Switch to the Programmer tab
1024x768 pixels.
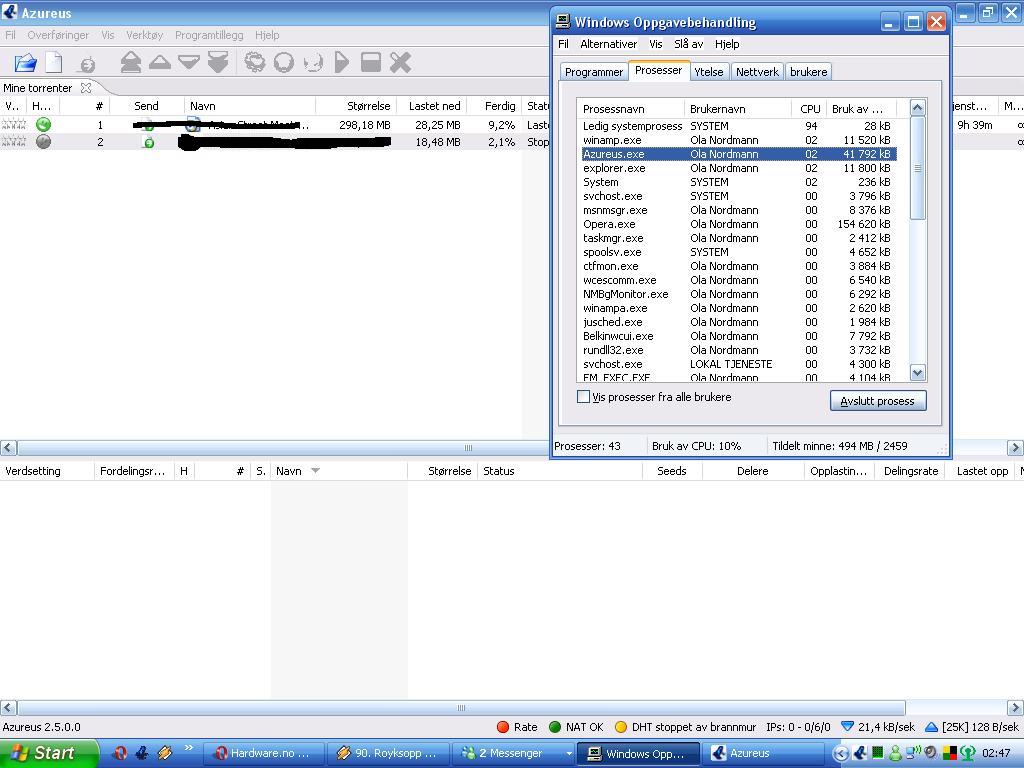click(594, 72)
